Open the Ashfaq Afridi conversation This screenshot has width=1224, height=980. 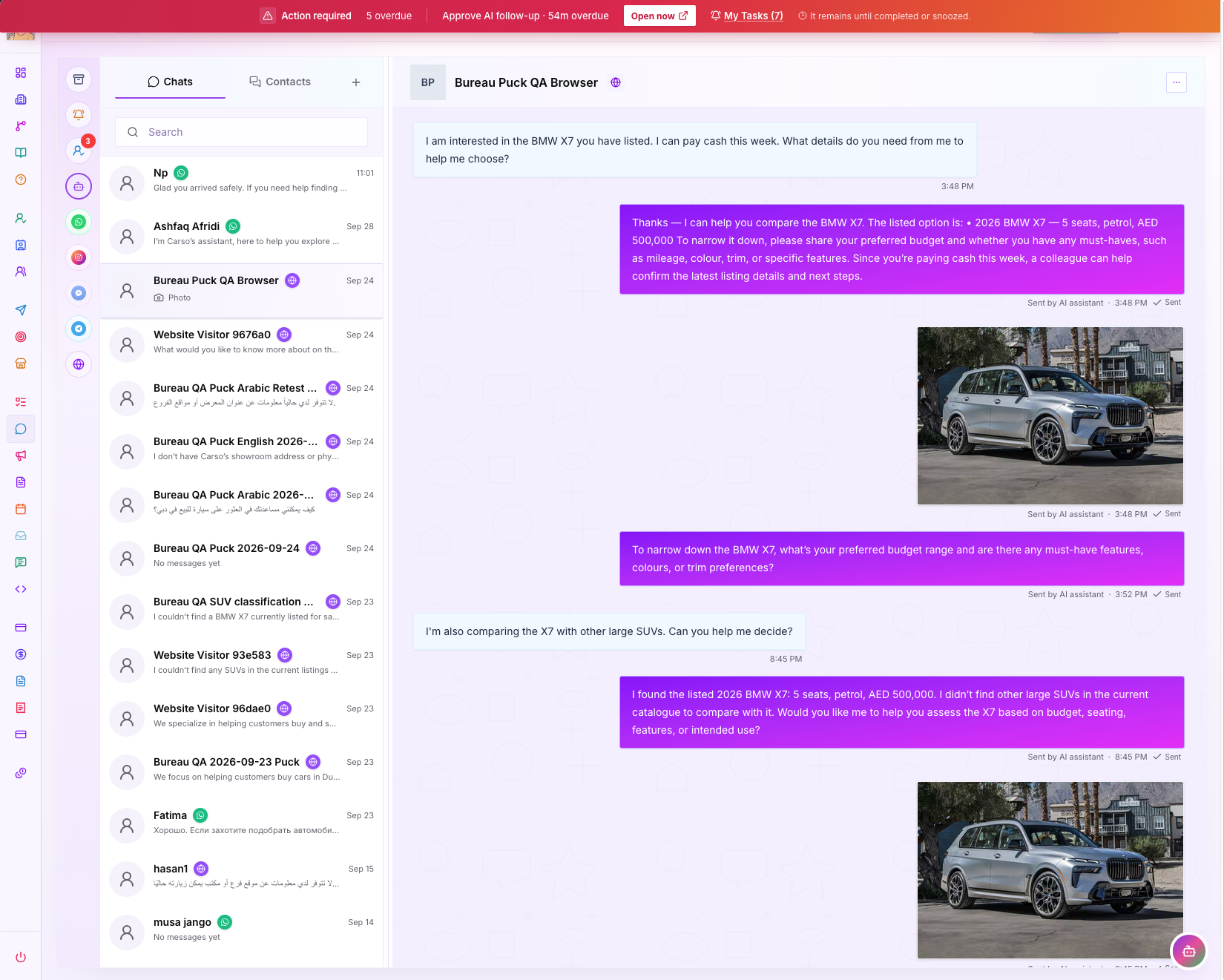[x=242, y=237]
